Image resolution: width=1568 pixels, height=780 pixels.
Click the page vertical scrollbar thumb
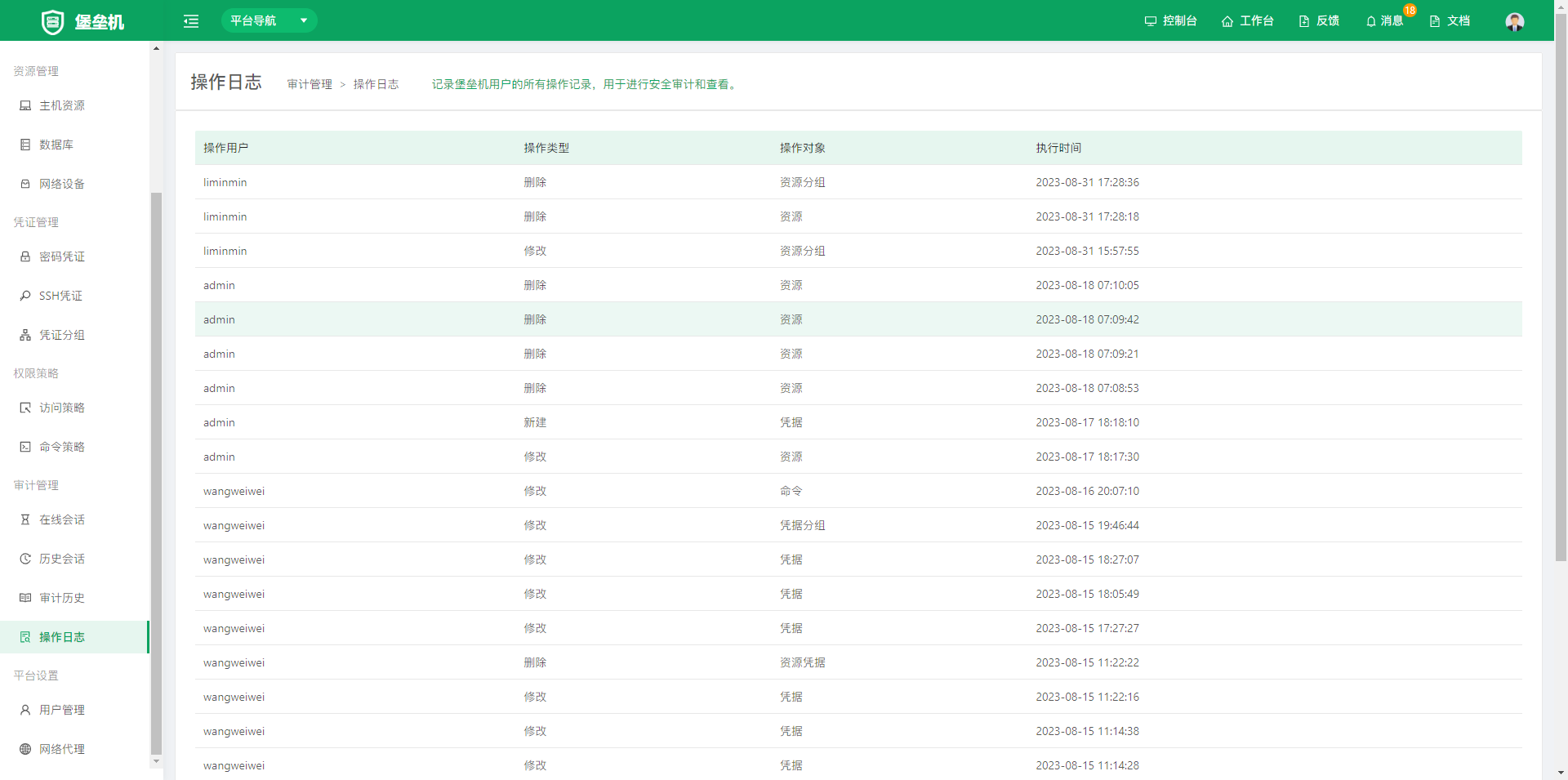pos(1561,287)
